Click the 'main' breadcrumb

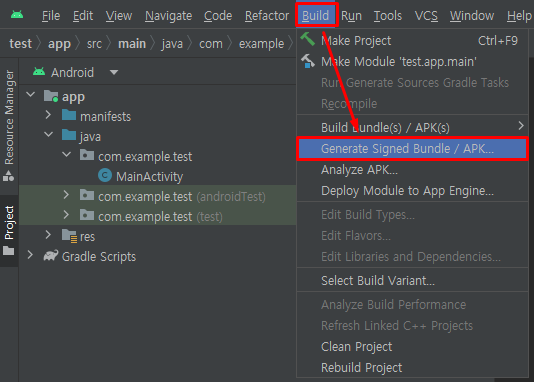[x=132, y=44]
